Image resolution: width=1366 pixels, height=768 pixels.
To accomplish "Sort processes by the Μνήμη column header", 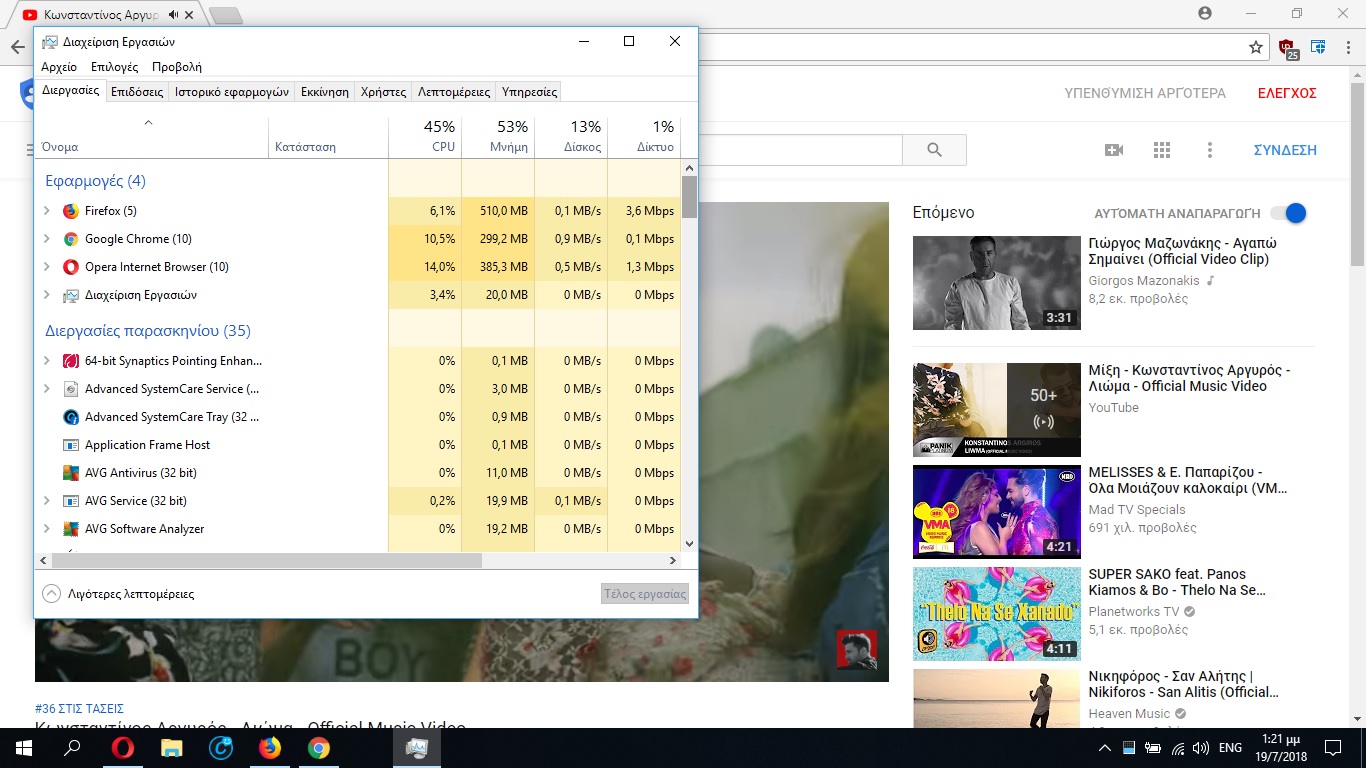I will pyautogui.click(x=498, y=137).
